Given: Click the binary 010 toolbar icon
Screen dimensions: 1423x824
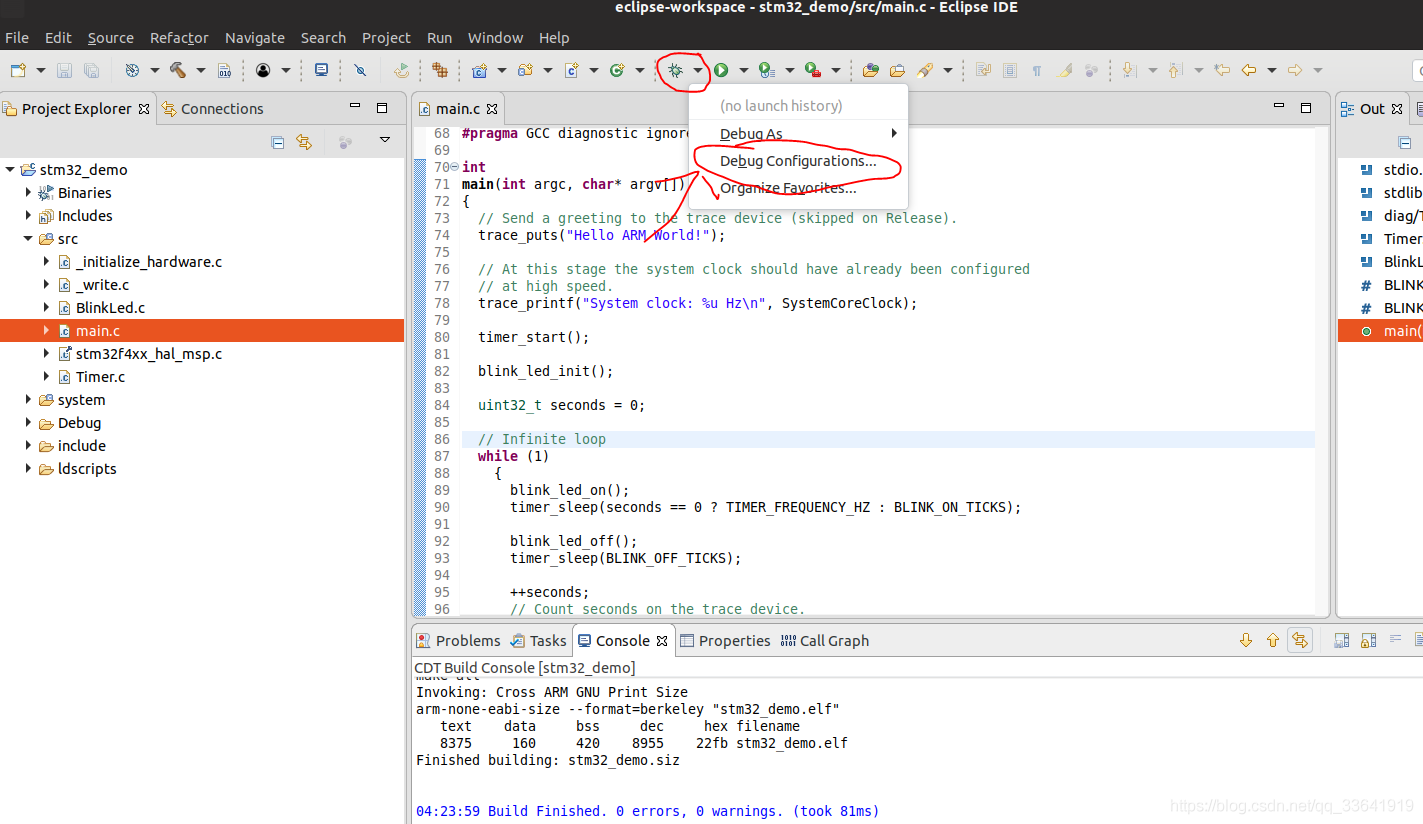Looking at the screenshot, I should 225,70.
